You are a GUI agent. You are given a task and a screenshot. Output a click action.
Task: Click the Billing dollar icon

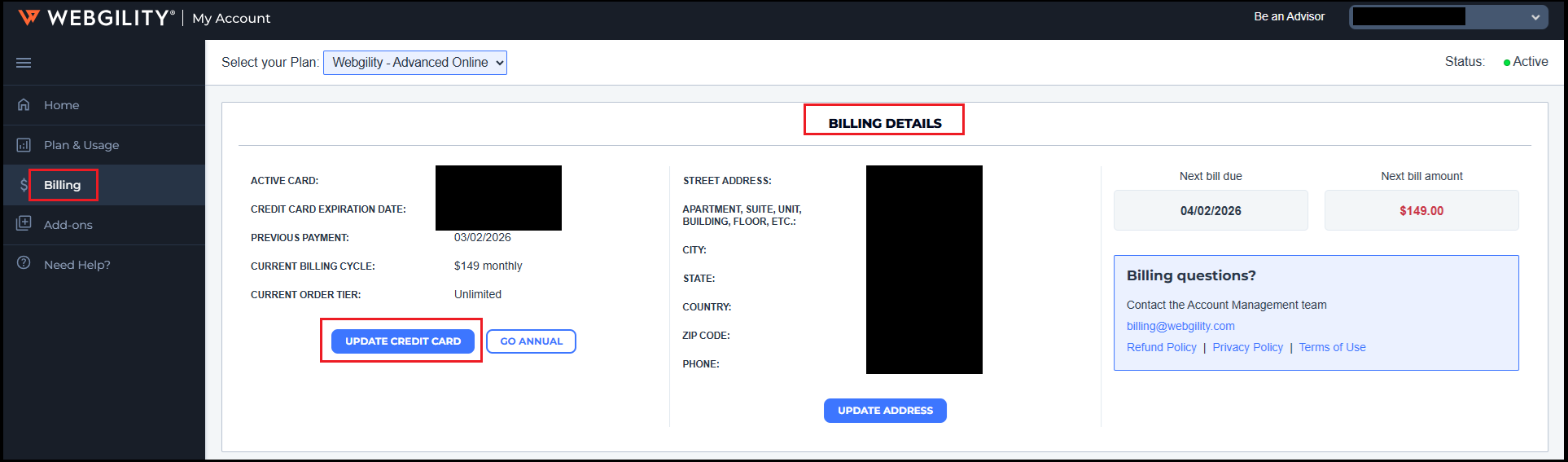(24, 185)
